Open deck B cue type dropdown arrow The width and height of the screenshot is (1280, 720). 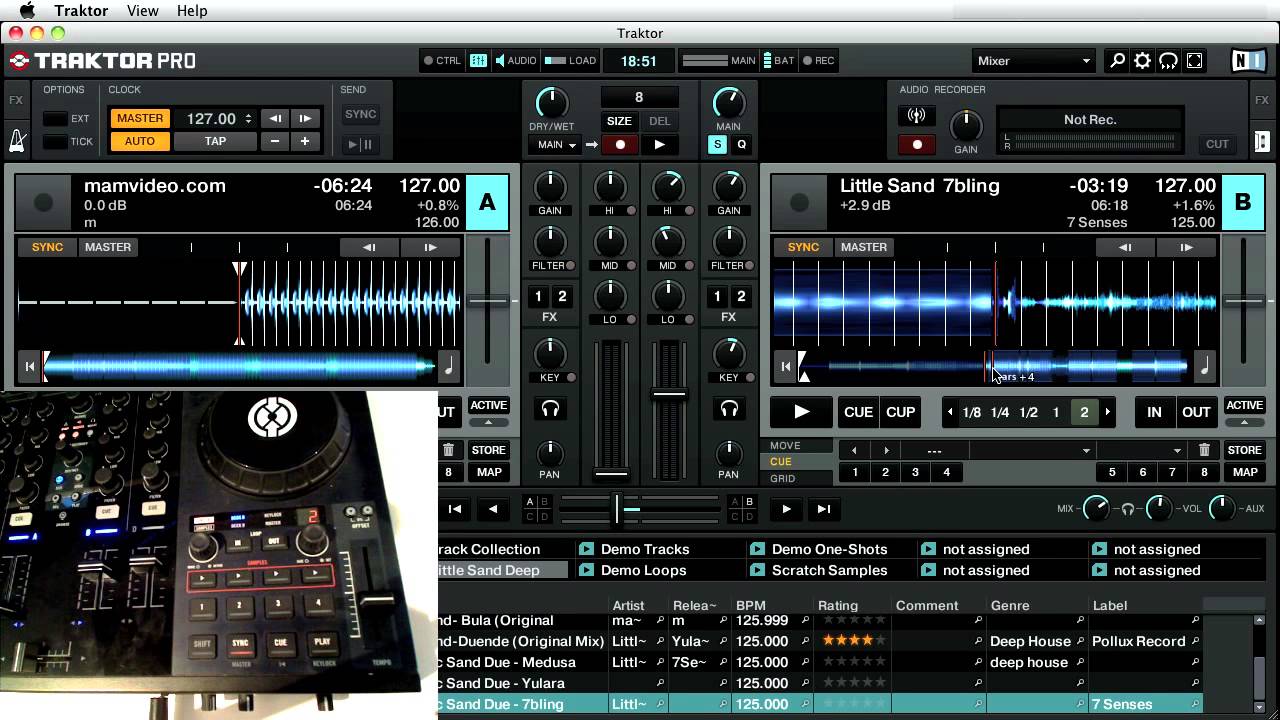pos(1178,450)
